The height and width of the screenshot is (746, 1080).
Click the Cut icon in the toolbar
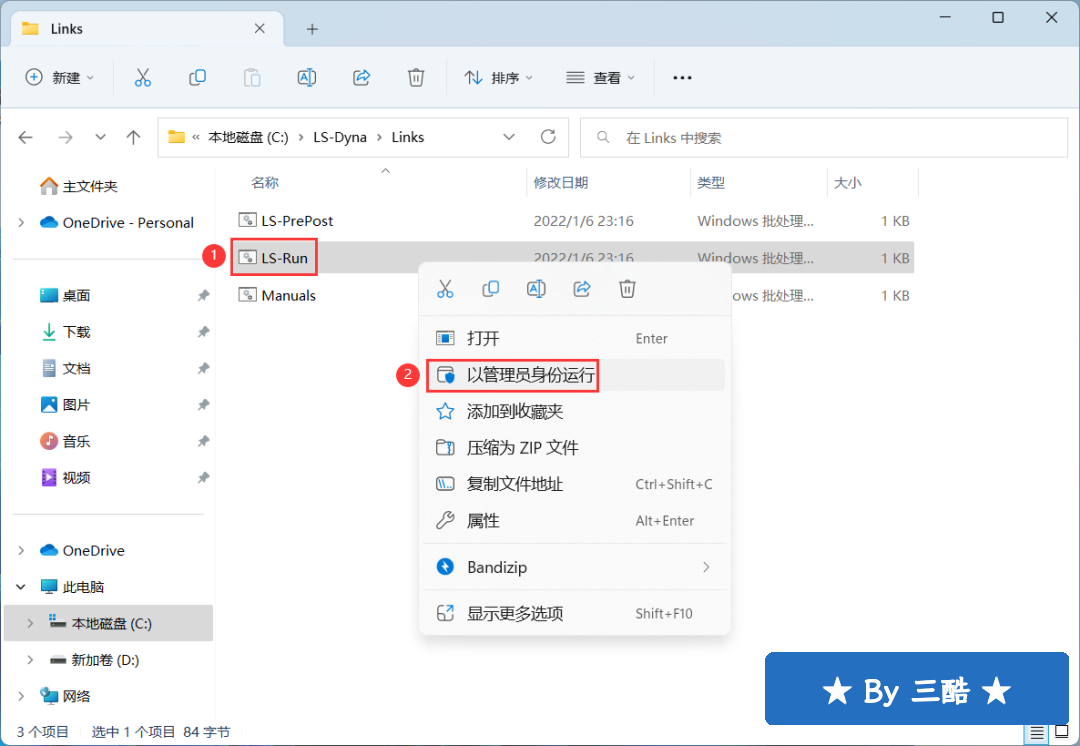pos(143,78)
